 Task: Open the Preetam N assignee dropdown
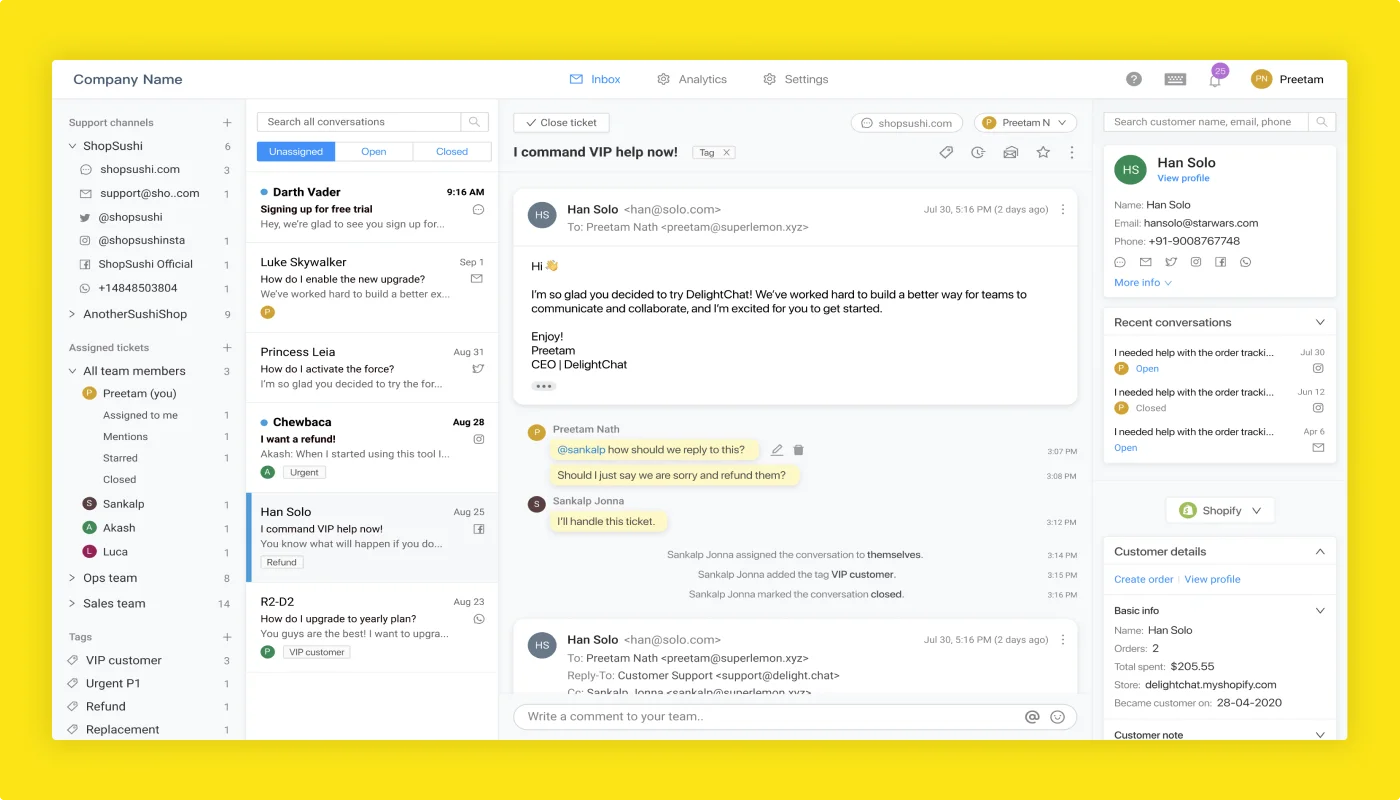[1024, 122]
